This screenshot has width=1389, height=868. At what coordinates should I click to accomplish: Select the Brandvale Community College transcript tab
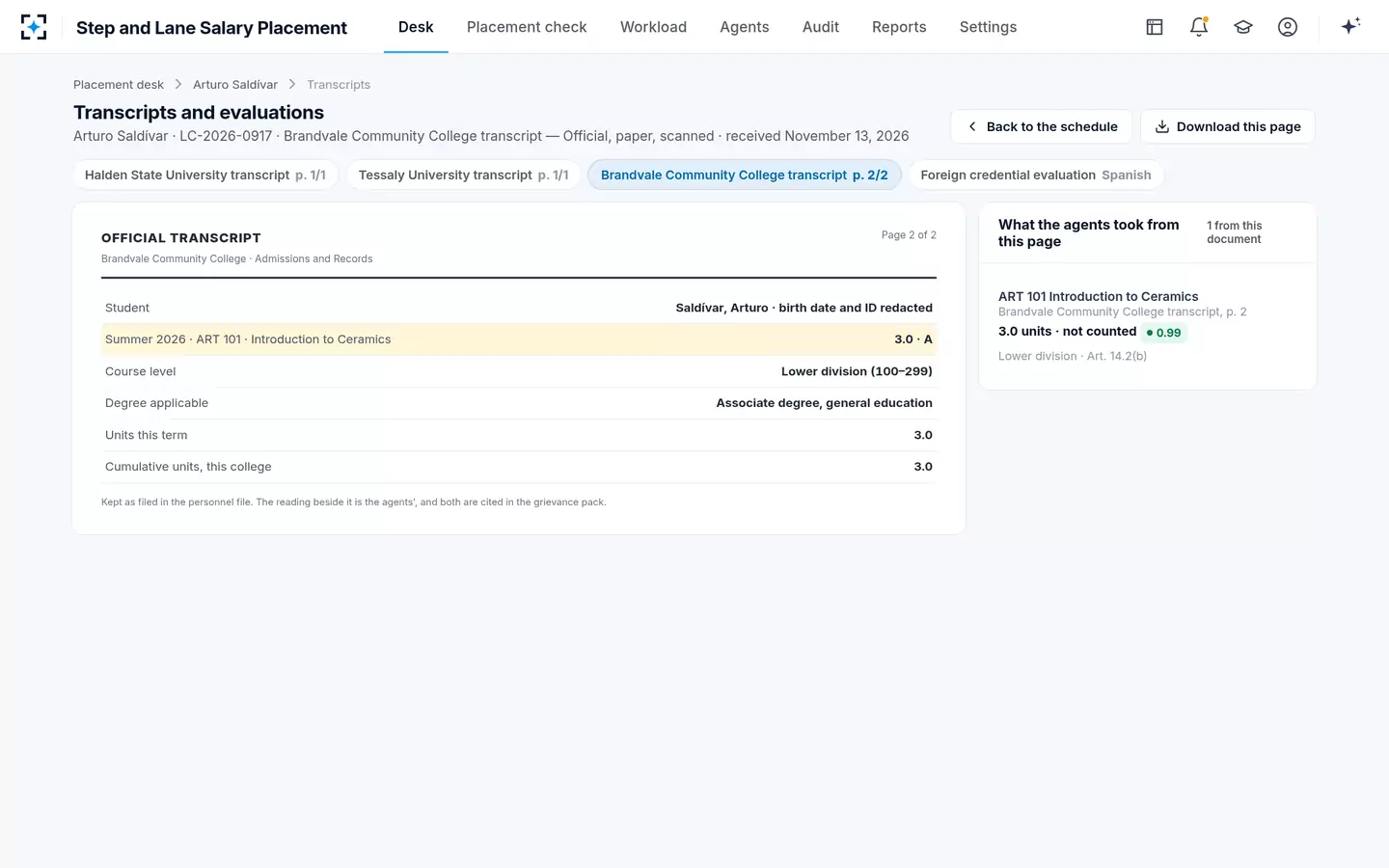point(745,175)
